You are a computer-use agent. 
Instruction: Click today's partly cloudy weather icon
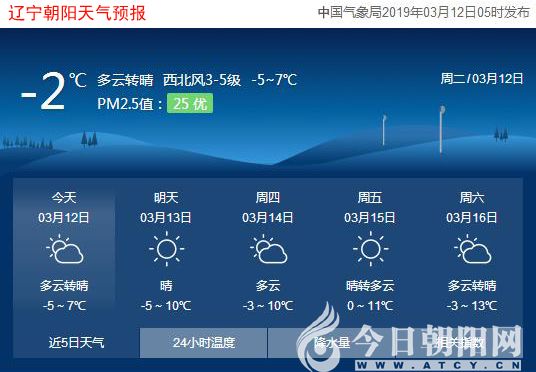coord(65,249)
